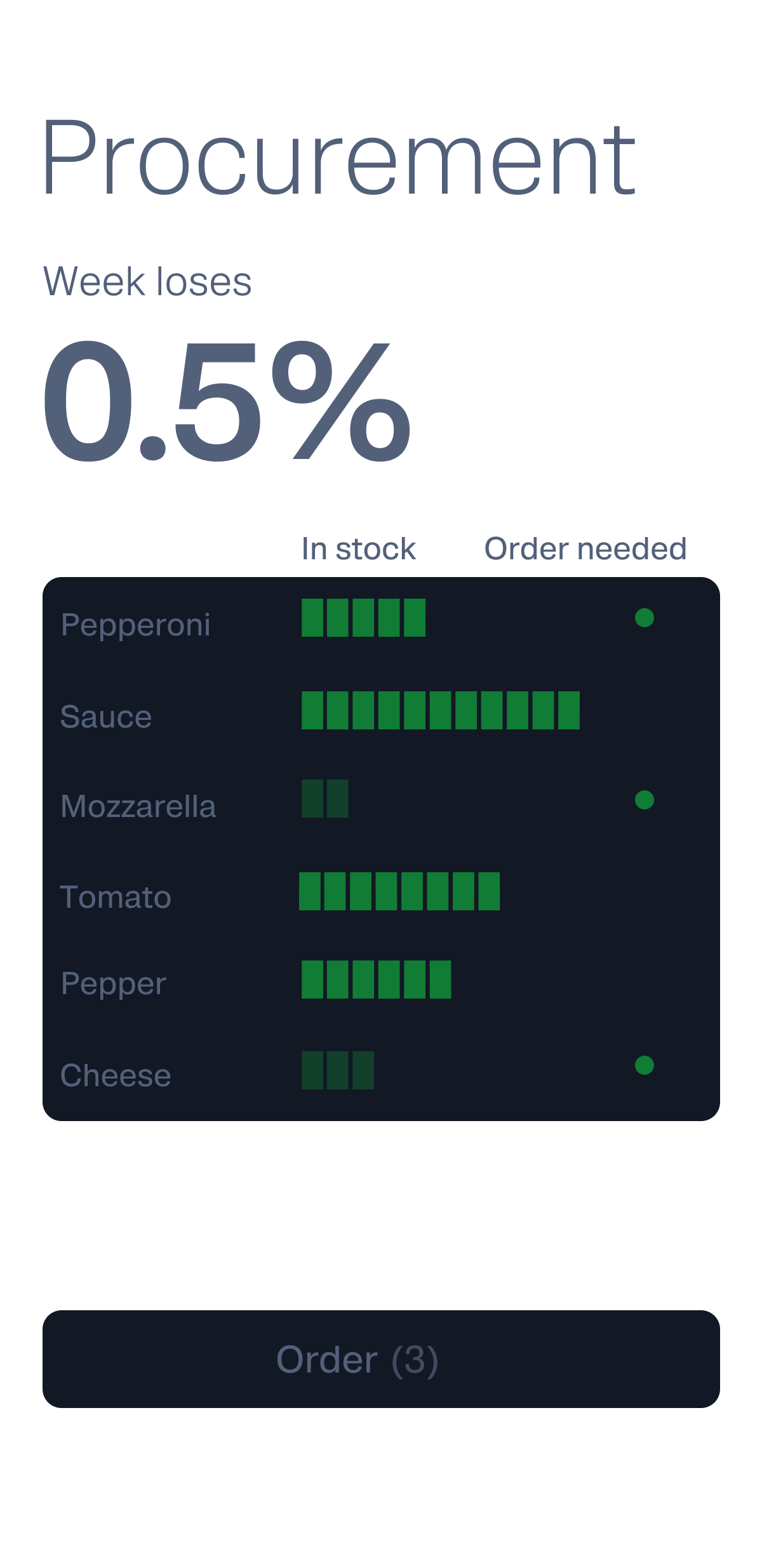762x1568 pixels.
Task: Select the Sauce ingredient label
Action: [106, 717]
